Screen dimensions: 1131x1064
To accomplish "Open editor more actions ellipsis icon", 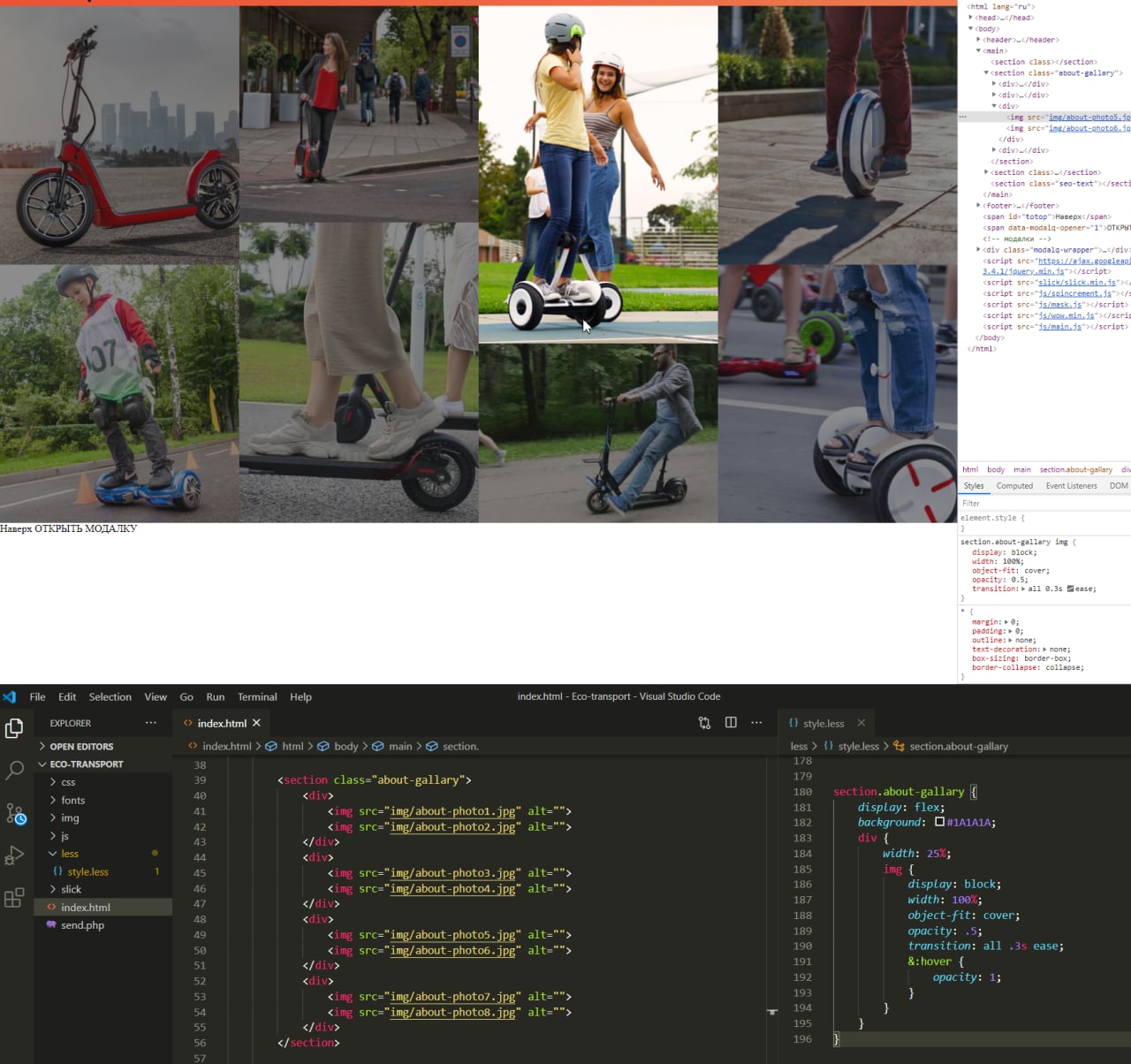I will point(756,723).
